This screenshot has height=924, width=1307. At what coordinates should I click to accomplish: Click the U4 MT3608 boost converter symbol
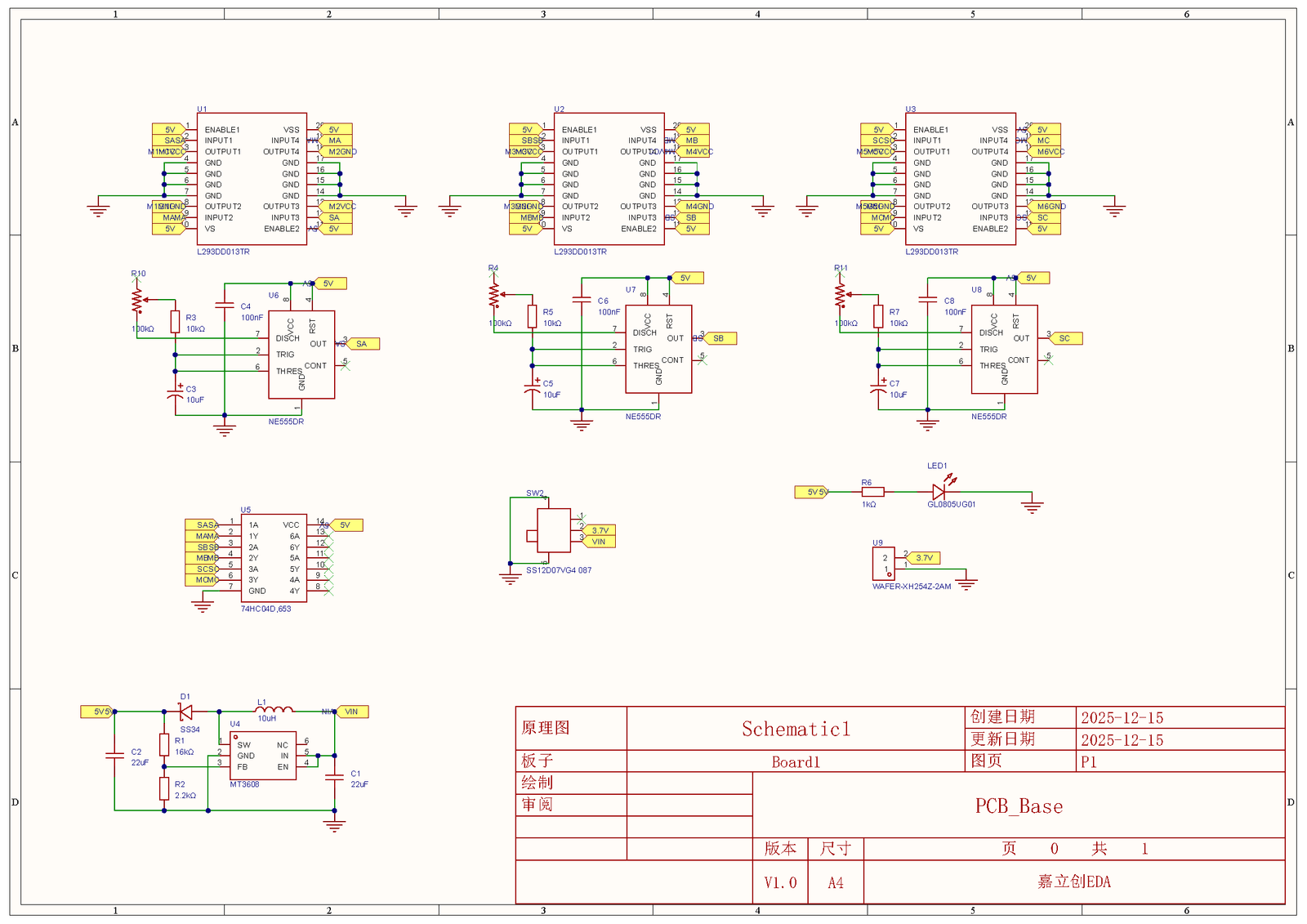(x=263, y=756)
